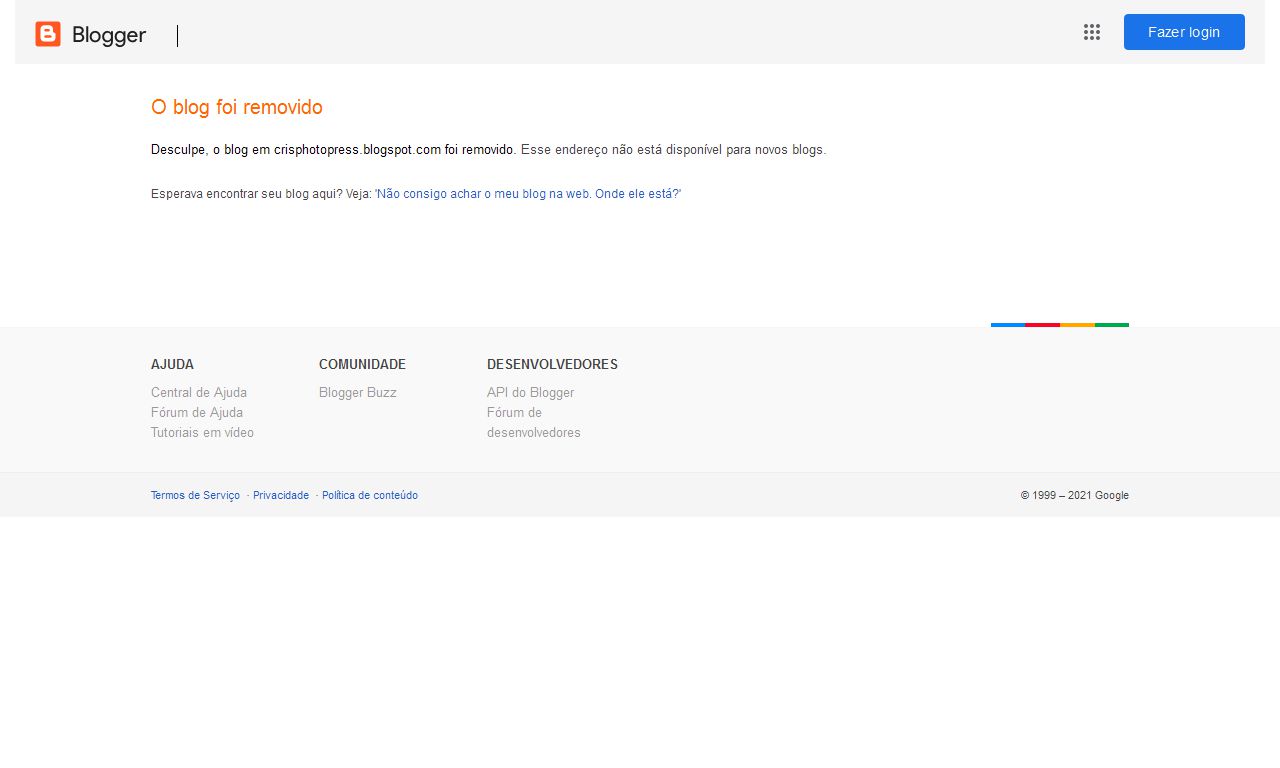Screen dimensions: 1280x768
Task: Open the 'Não consigo achar o meu blog' link
Action: (x=528, y=194)
